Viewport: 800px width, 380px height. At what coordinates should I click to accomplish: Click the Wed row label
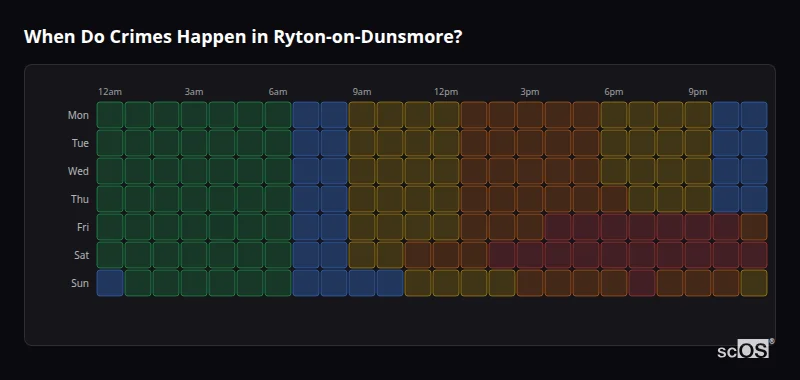[x=78, y=171]
